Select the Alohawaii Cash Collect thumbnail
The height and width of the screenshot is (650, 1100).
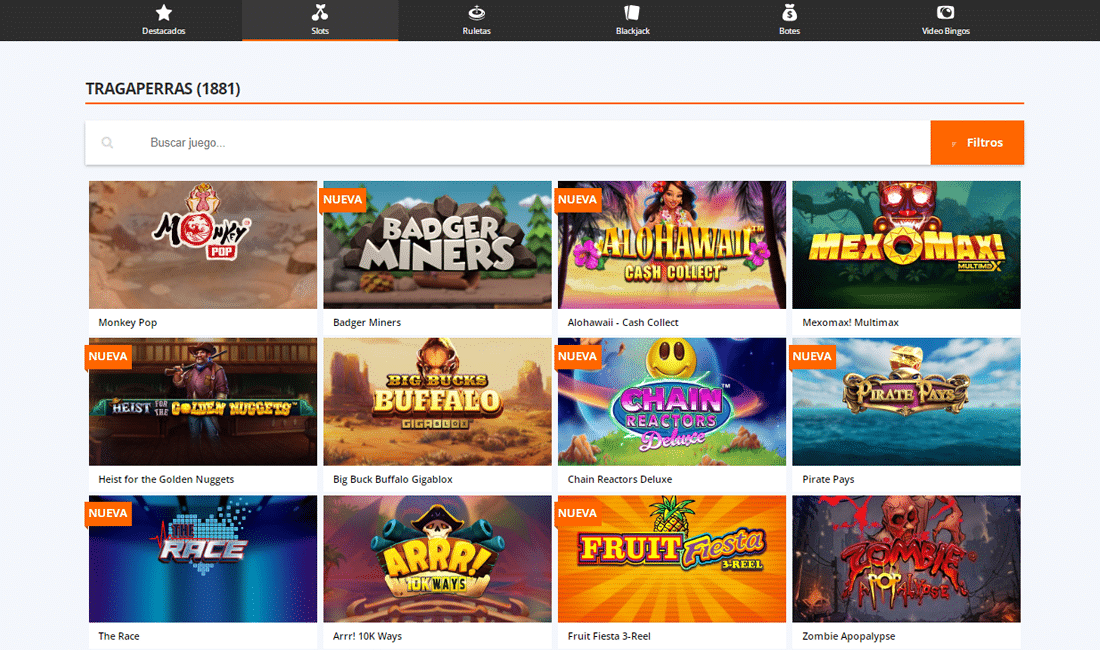[x=672, y=245]
